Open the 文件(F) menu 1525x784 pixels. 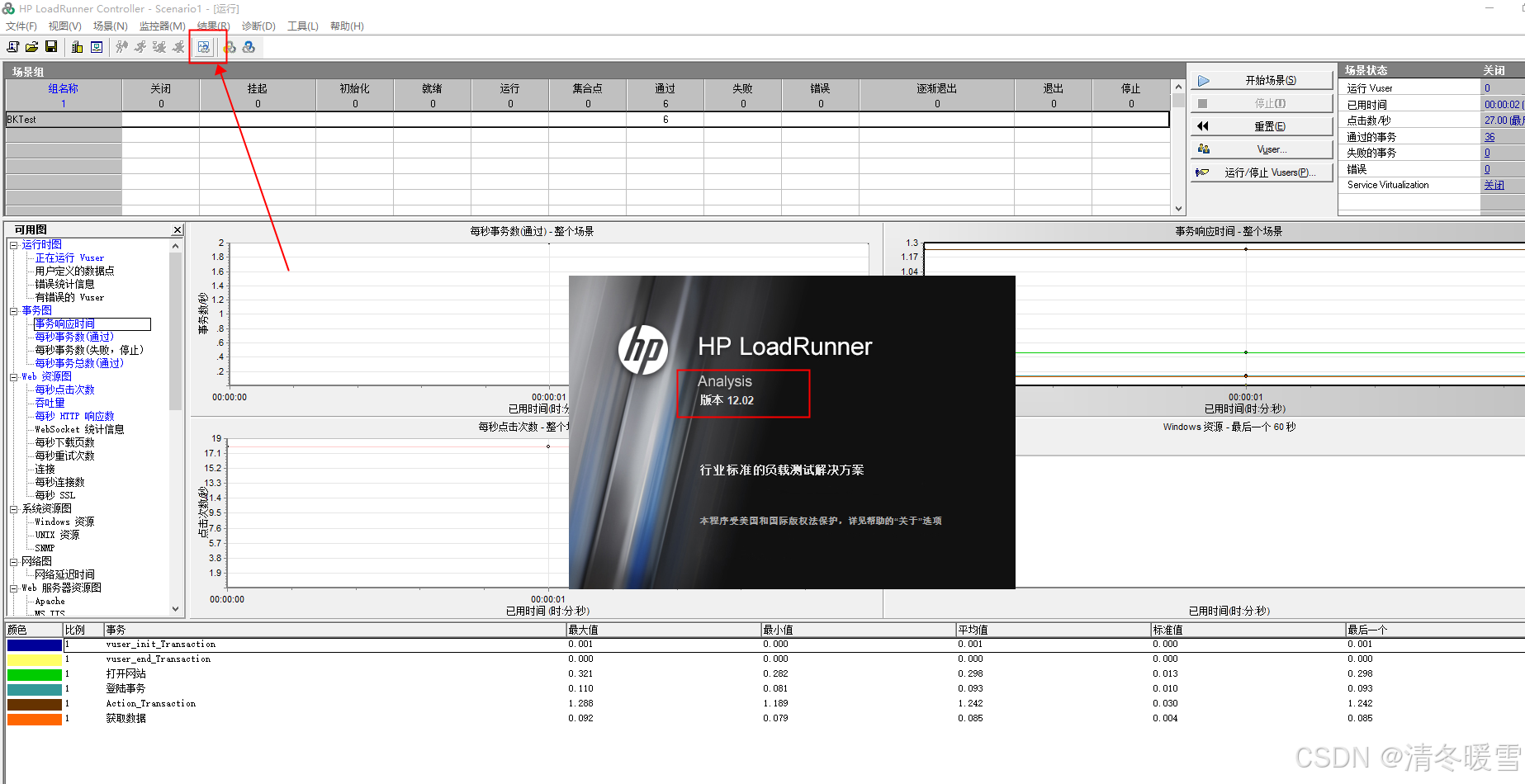21,26
